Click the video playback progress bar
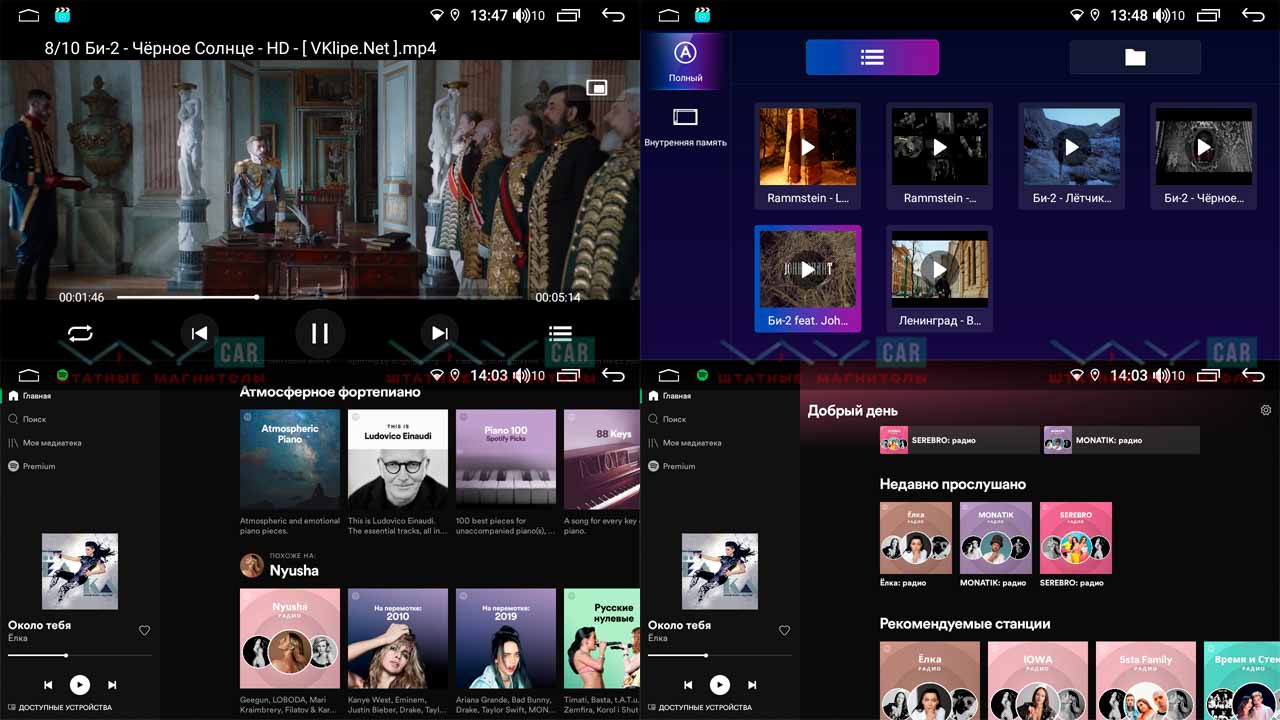The height and width of the screenshot is (720, 1280). point(320,297)
